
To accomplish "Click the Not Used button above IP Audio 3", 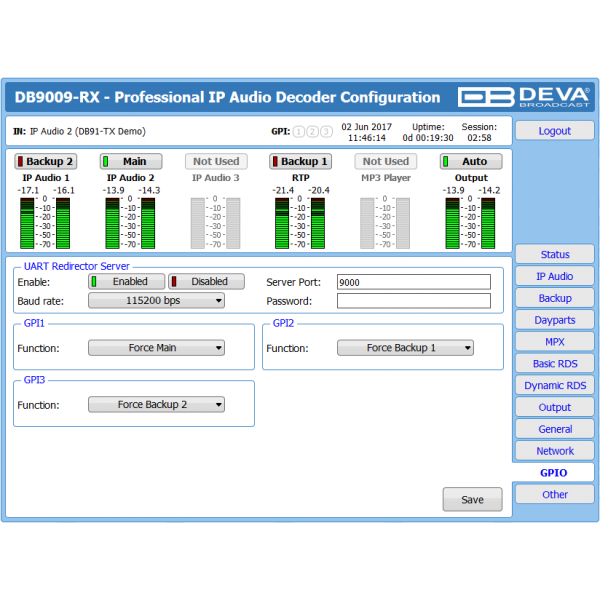I will coord(216,161).
